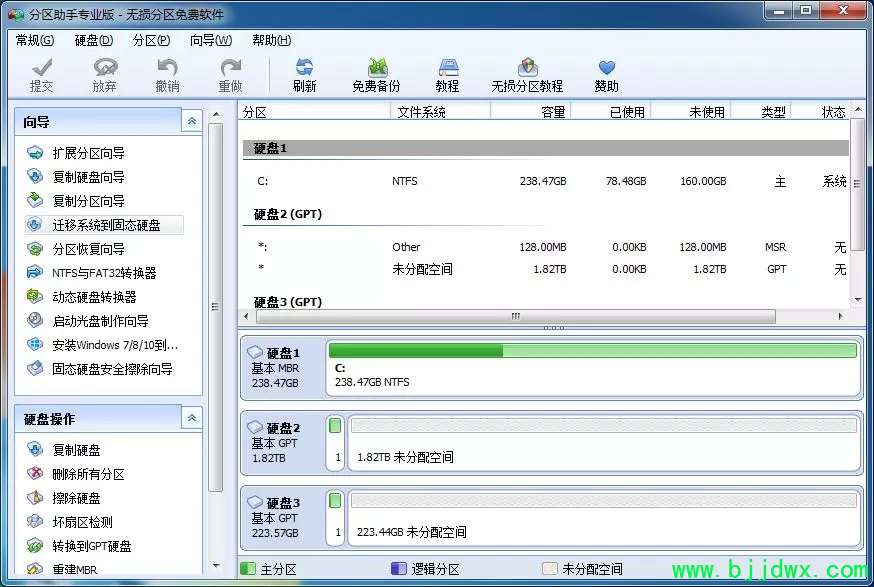Open 免费备份 free backup tool
The image size is (874, 587).
pos(376,75)
